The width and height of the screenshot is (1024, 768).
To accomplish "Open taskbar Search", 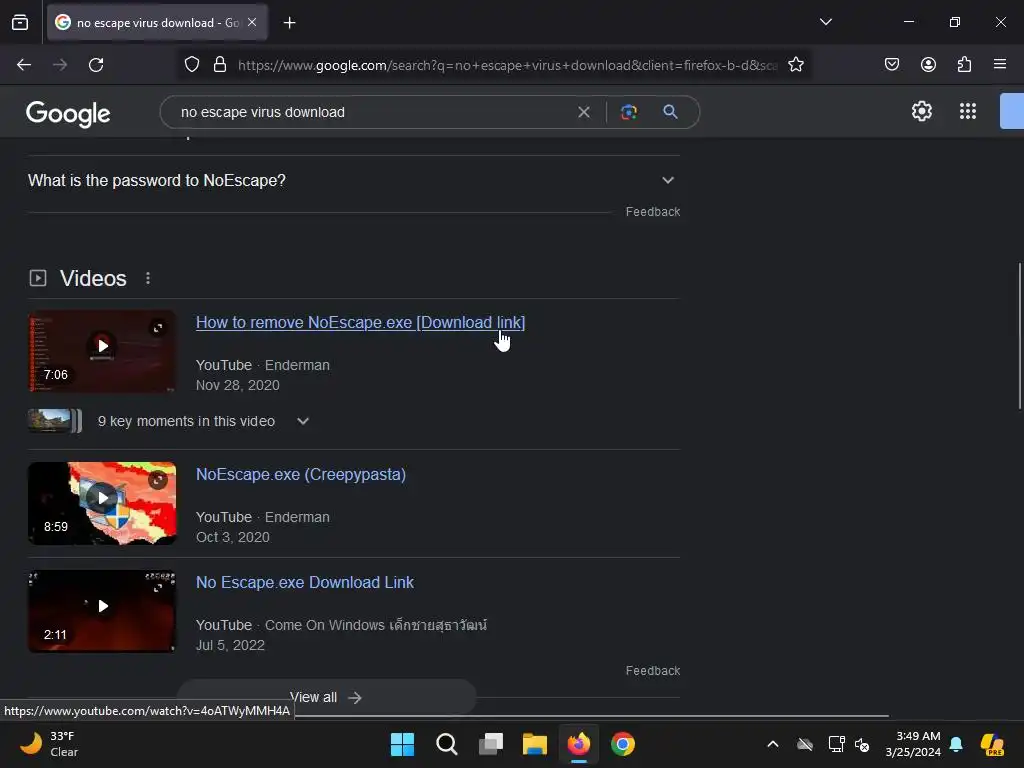I will coord(447,744).
